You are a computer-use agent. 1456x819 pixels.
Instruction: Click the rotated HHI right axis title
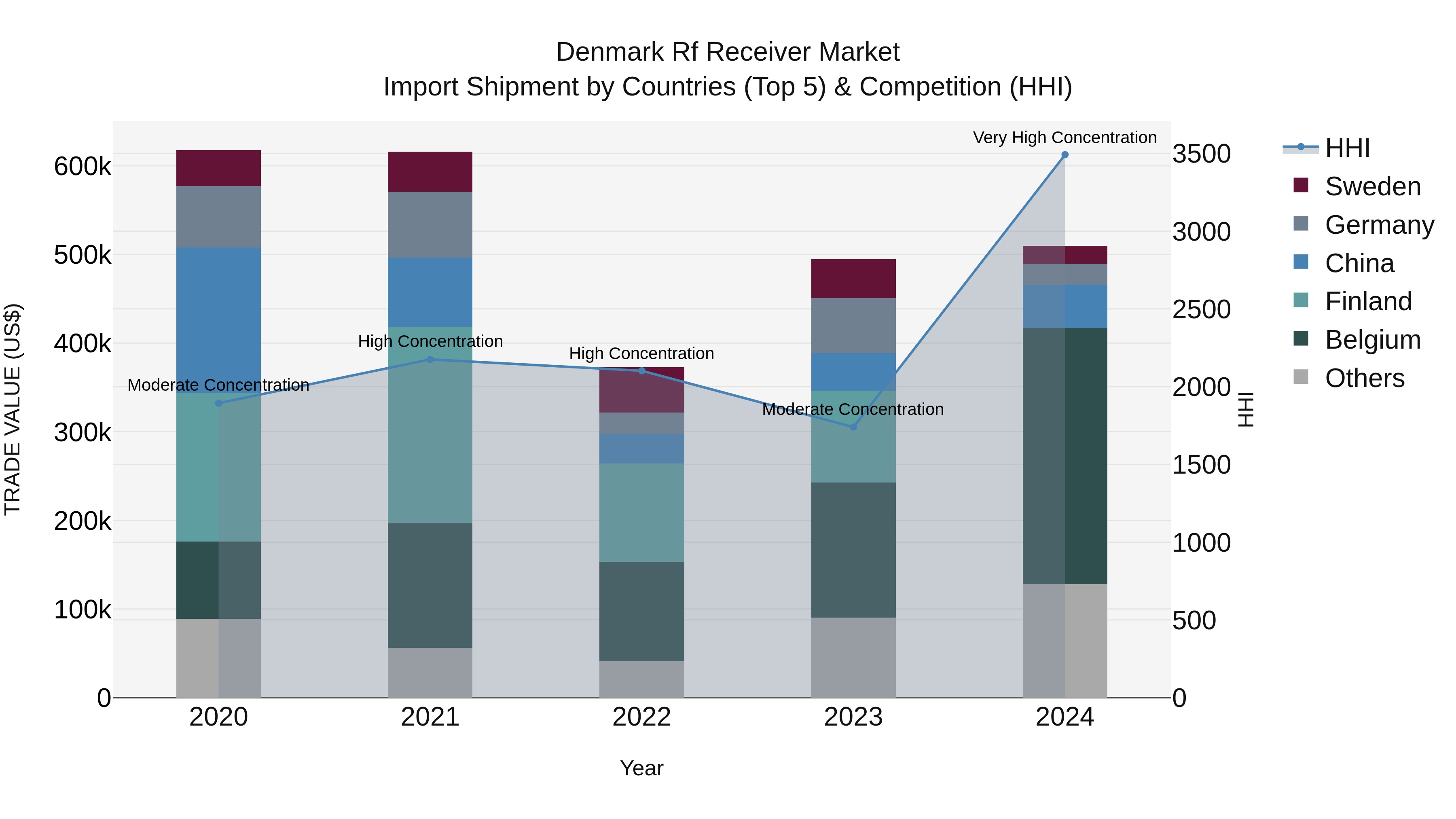tap(1246, 409)
